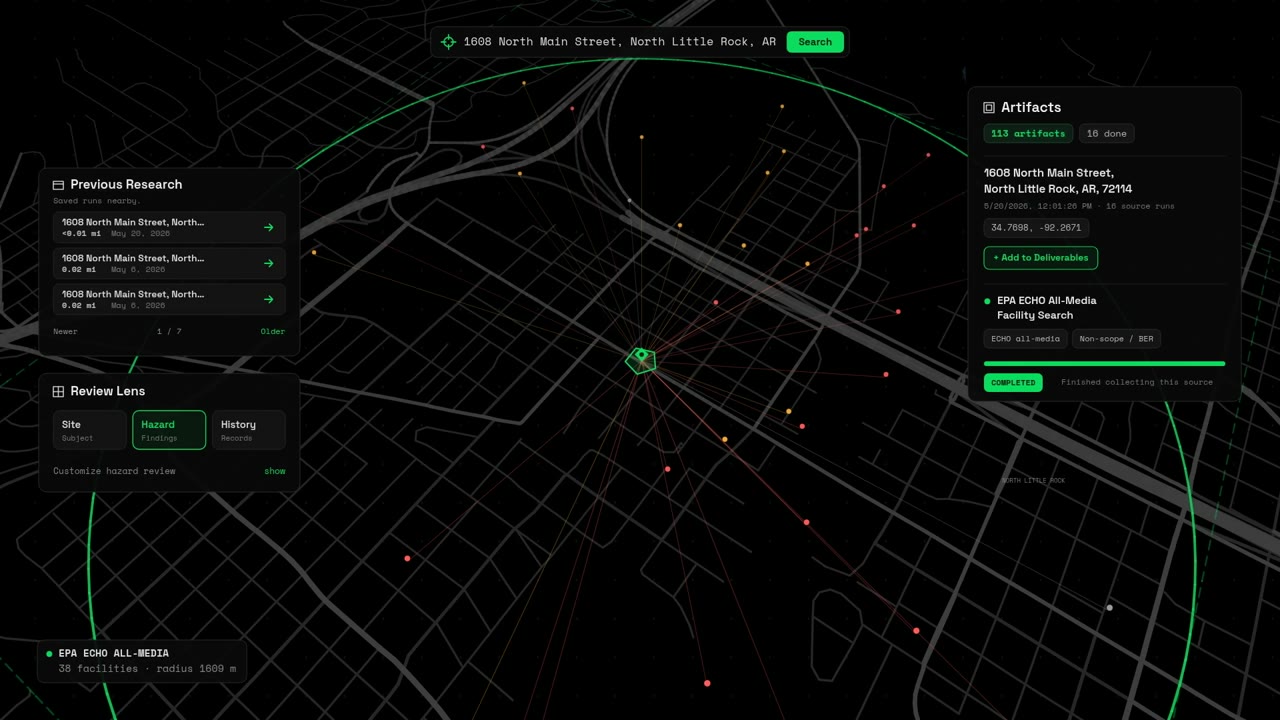This screenshot has width=1280, height=720.
Task: Switch to the 113 artifacts tab
Action: 1028,133
